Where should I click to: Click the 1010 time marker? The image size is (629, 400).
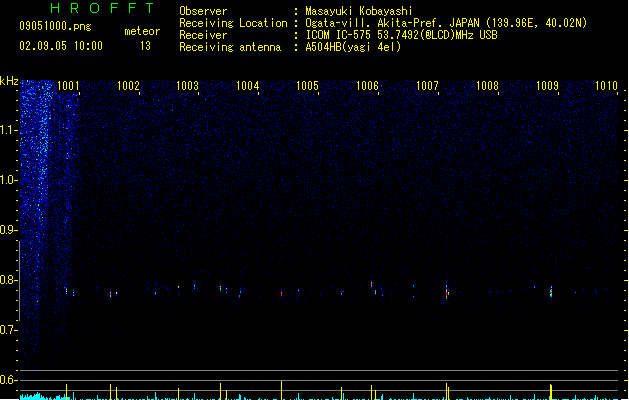point(606,86)
